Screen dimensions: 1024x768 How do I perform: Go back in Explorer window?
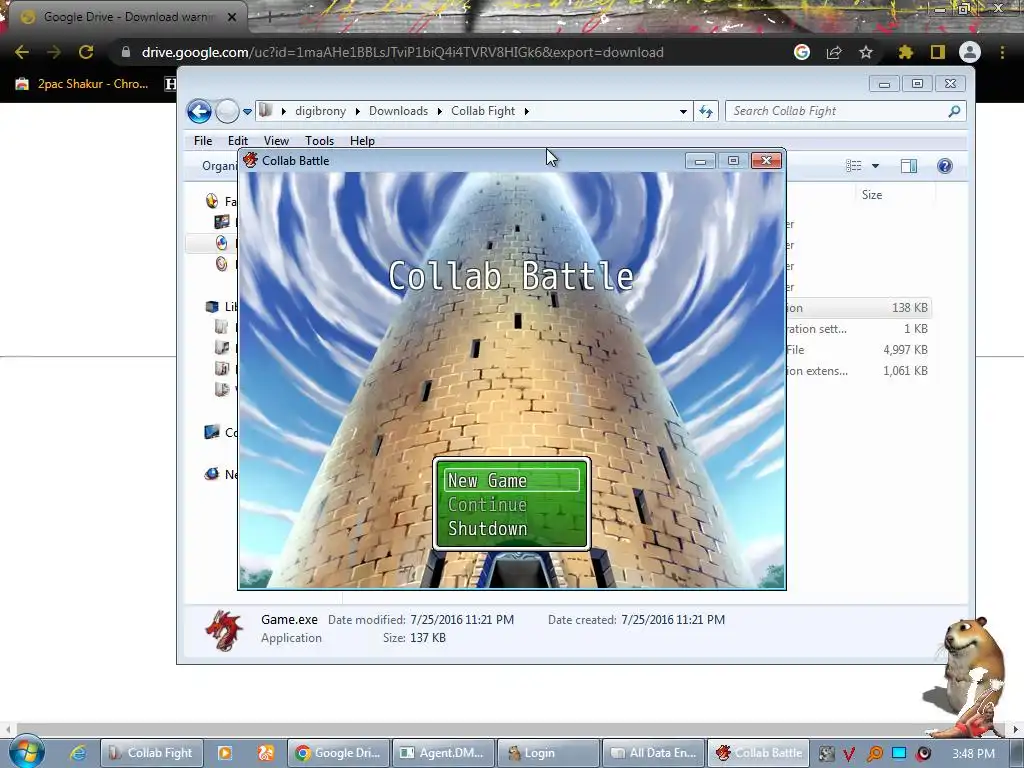[x=199, y=112]
